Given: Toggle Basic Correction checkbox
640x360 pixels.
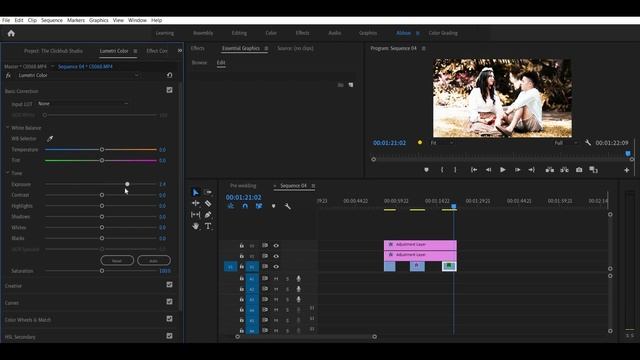Looking at the screenshot, I should [169, 90].
